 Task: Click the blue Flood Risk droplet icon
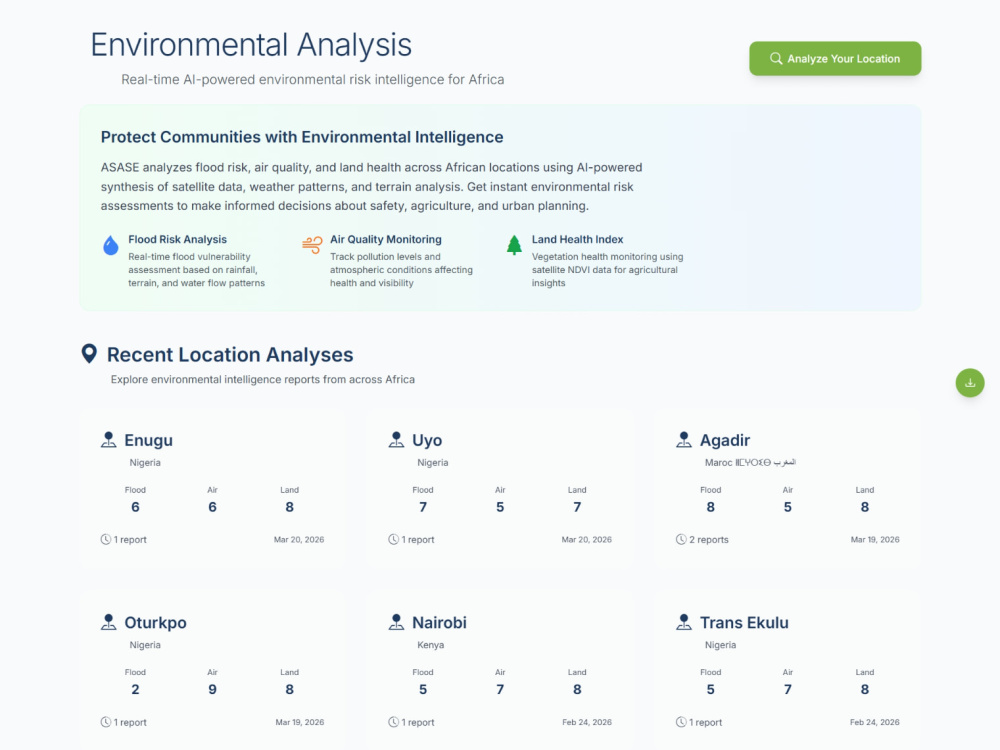click(111, 245)
